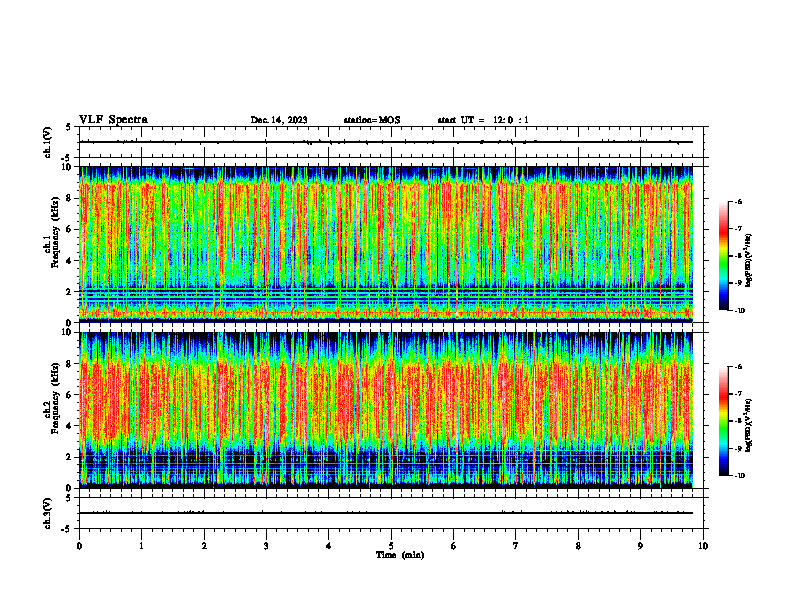Click the "VLF Spectra" plot title
The width and height of the screenshot is (792, 612).
click(113, 120)
